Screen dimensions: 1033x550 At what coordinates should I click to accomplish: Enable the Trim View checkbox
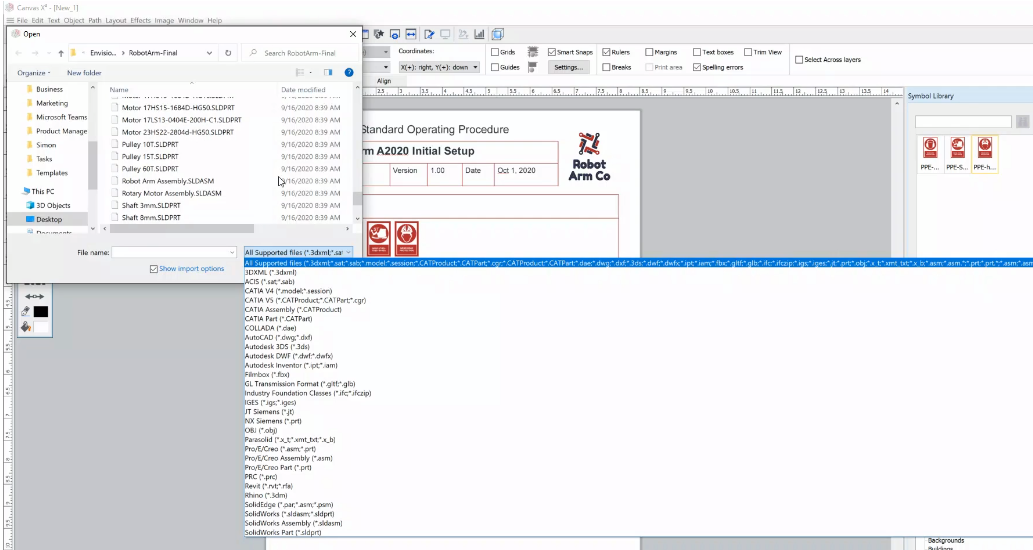748,52
